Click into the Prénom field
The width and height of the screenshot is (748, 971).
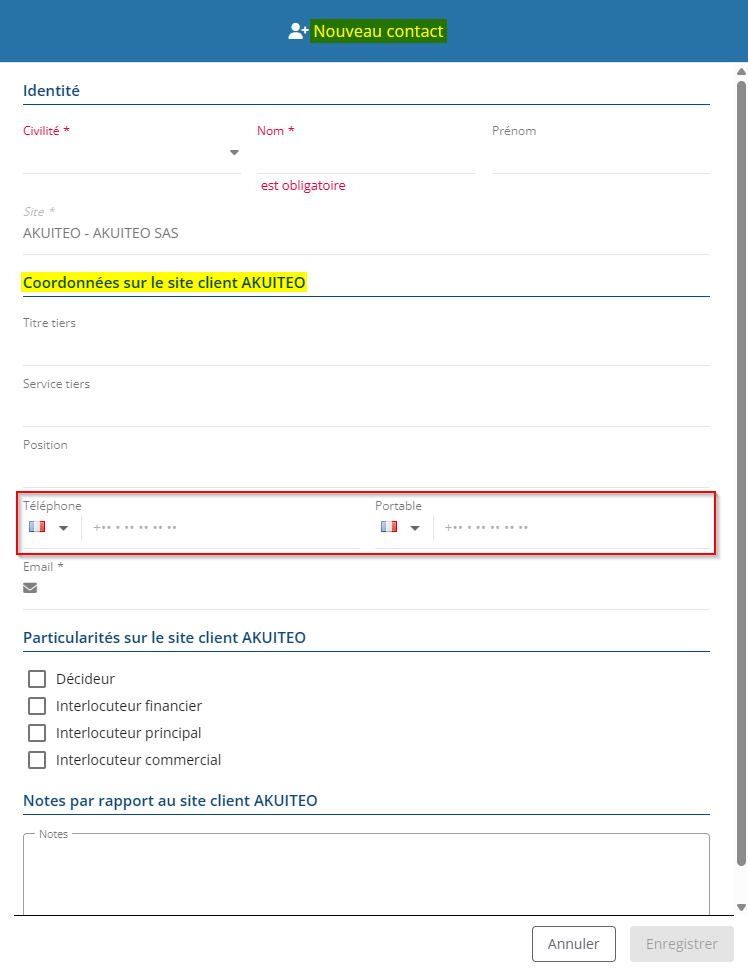[x=600, y=157]
